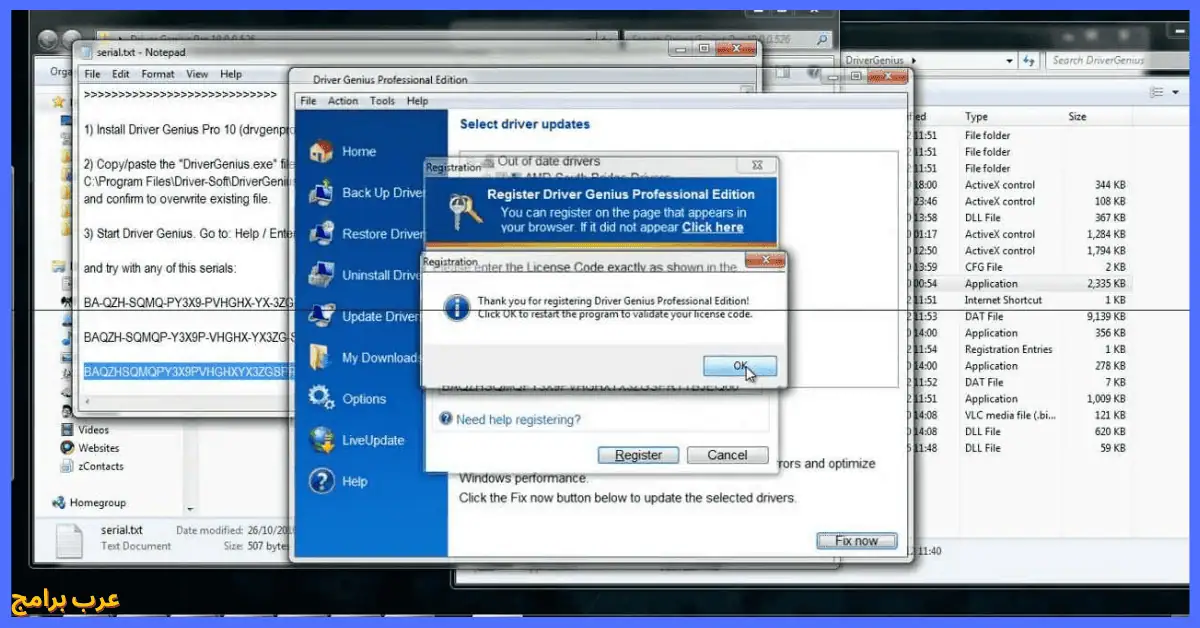Sort by the Type column header
The width and height of the screenshot is (1200, 628).
[976, 117]
